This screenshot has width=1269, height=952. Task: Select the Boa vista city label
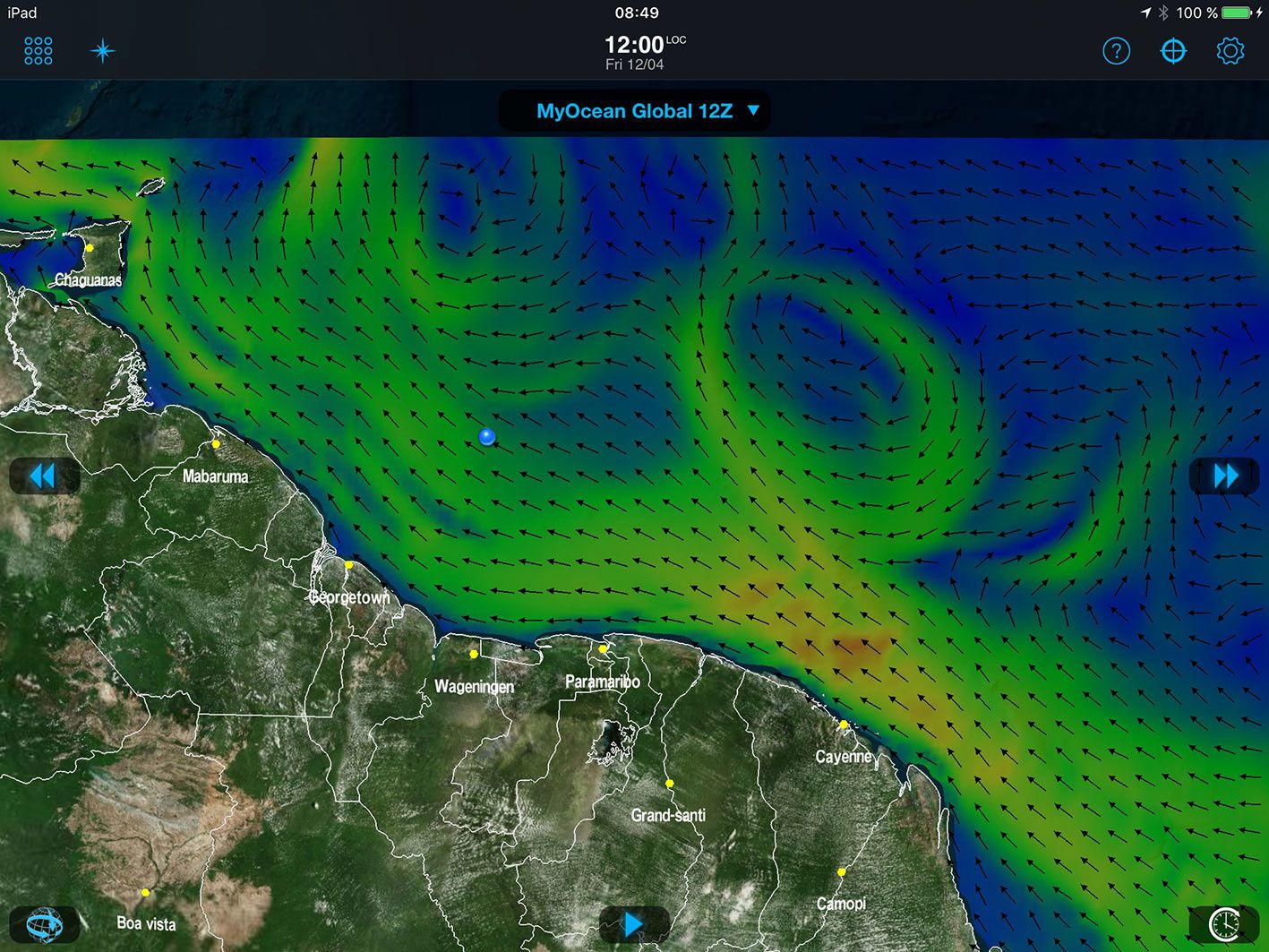click(146, 923)
